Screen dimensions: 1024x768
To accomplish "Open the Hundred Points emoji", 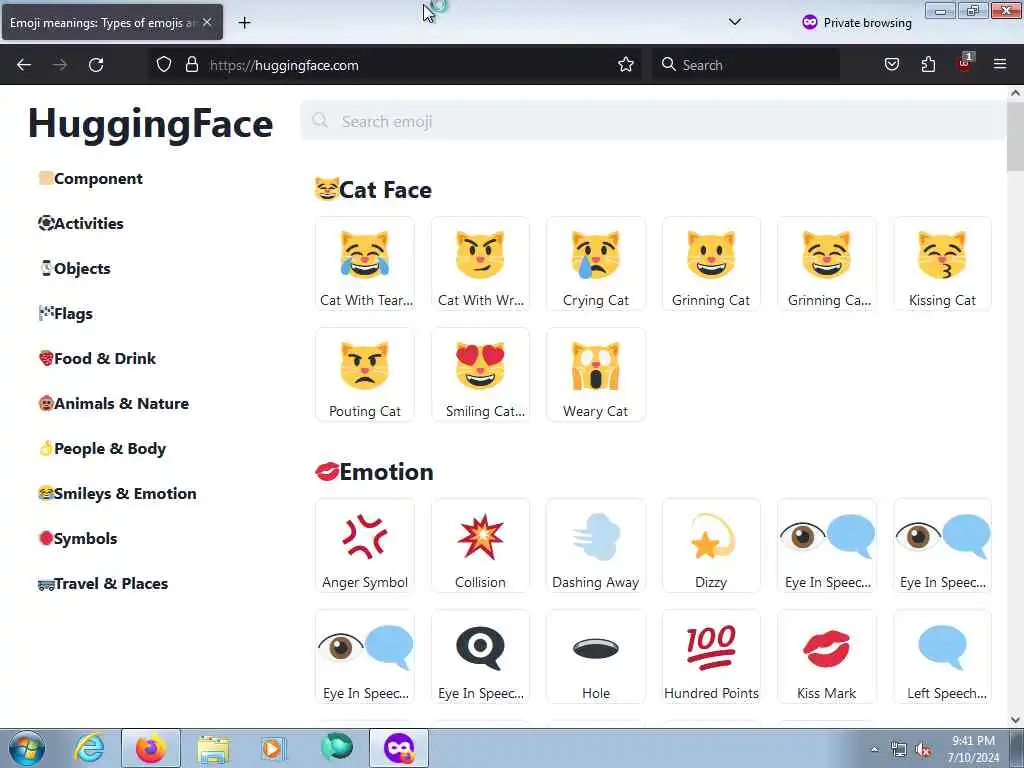I will (x=711, y=657).
